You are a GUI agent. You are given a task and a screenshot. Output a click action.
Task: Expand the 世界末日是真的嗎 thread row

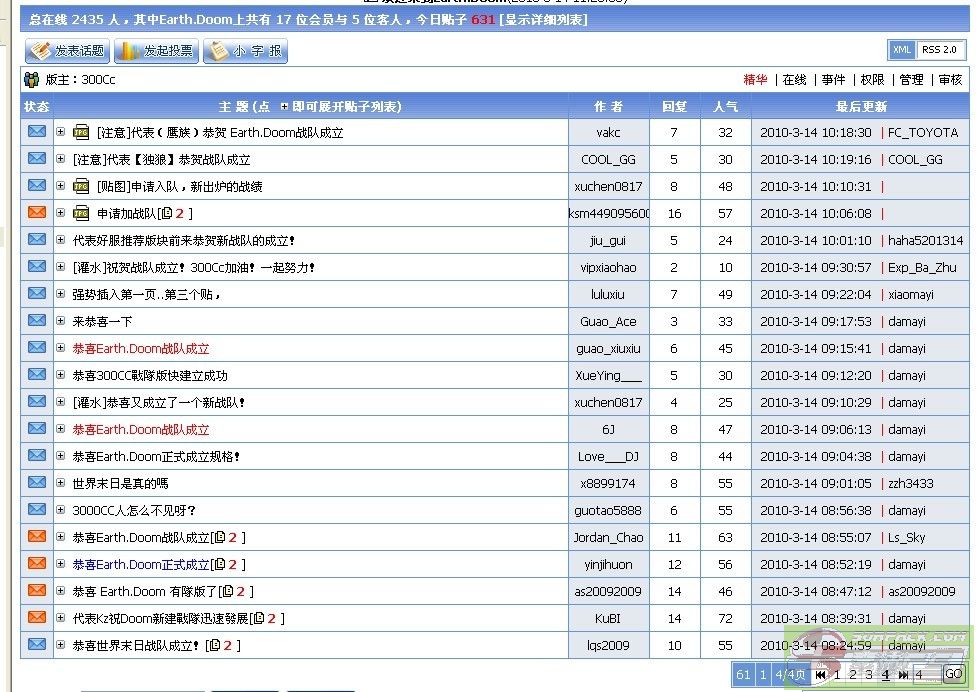tap(60, 483)
